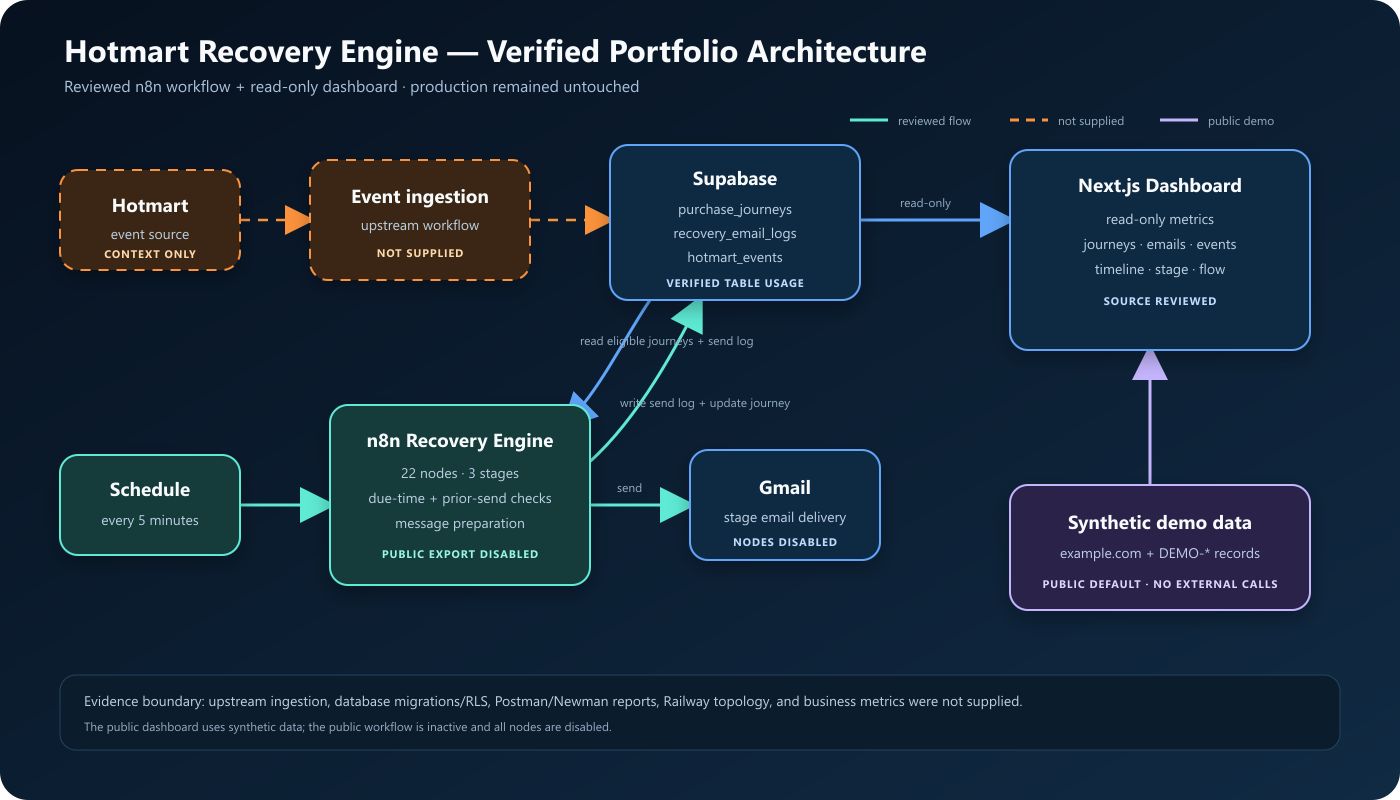Click the "upstream workflow" text
The height and width of the screenshot is (800, 1400).
[420, 226]
